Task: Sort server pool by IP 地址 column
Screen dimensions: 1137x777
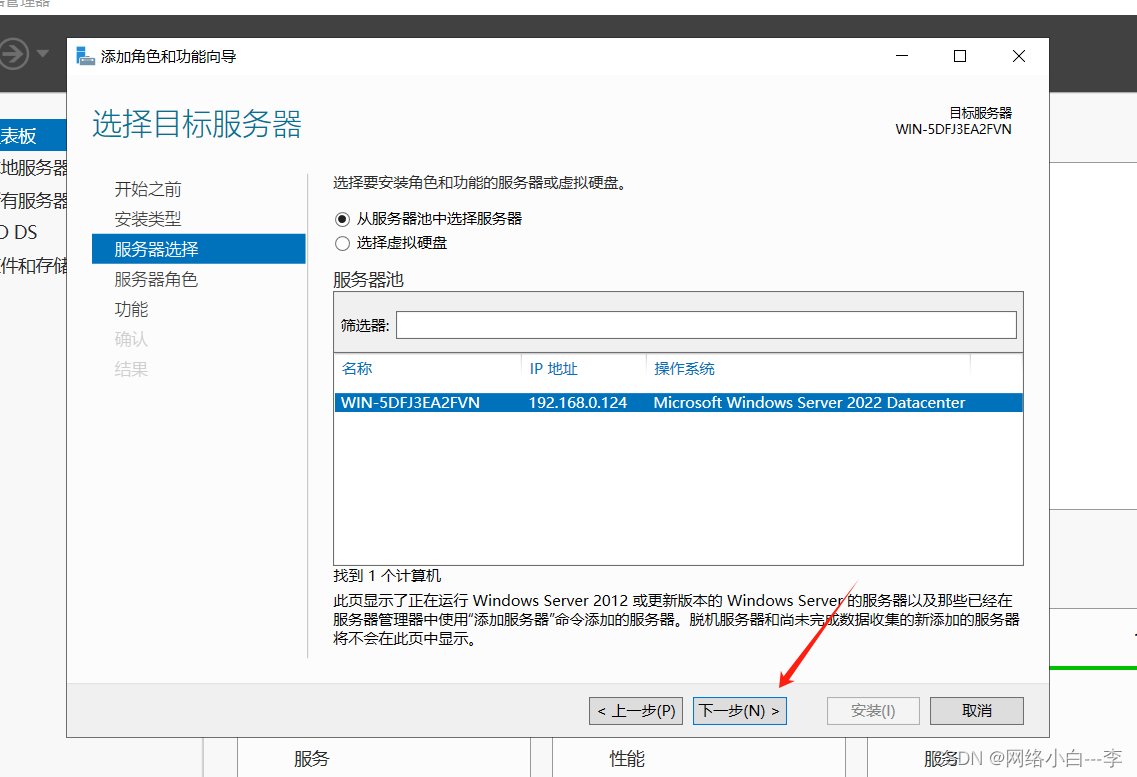Action: (553, 368)
